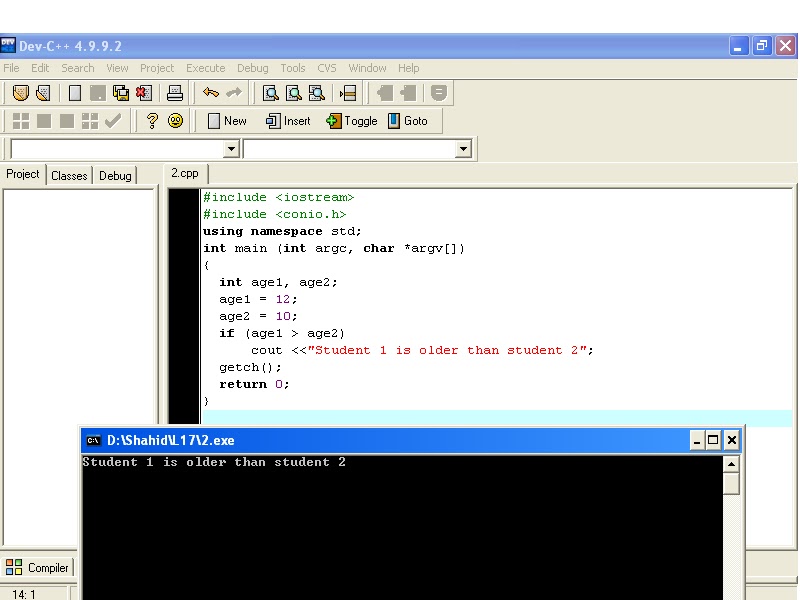Click the 'getch();' code line
Screen dimensions: 800x600
[250, 367]
